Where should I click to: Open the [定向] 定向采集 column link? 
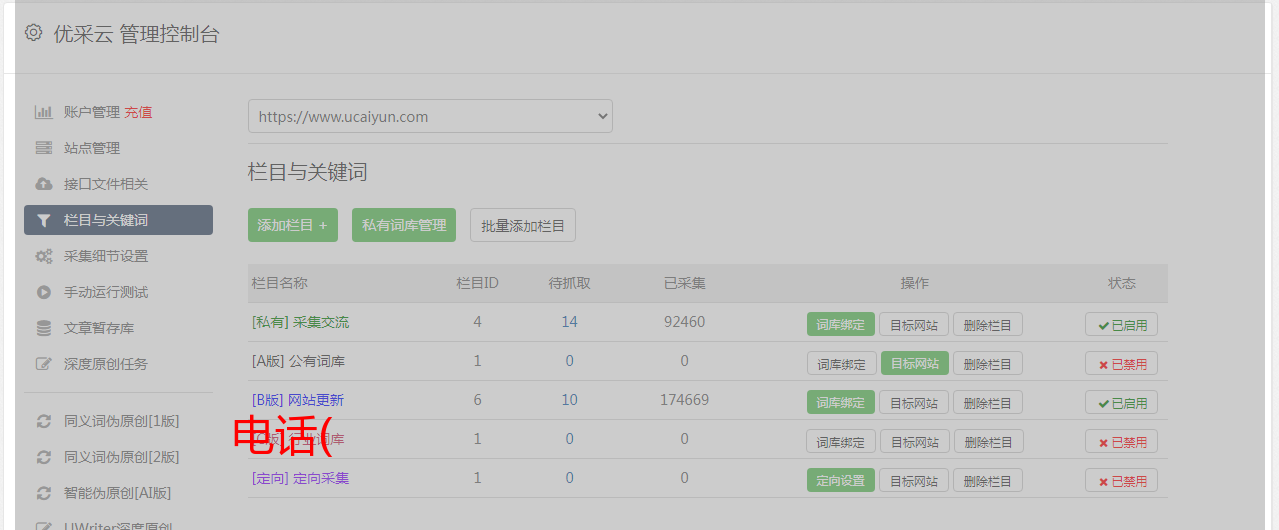(x=300, y=478)
